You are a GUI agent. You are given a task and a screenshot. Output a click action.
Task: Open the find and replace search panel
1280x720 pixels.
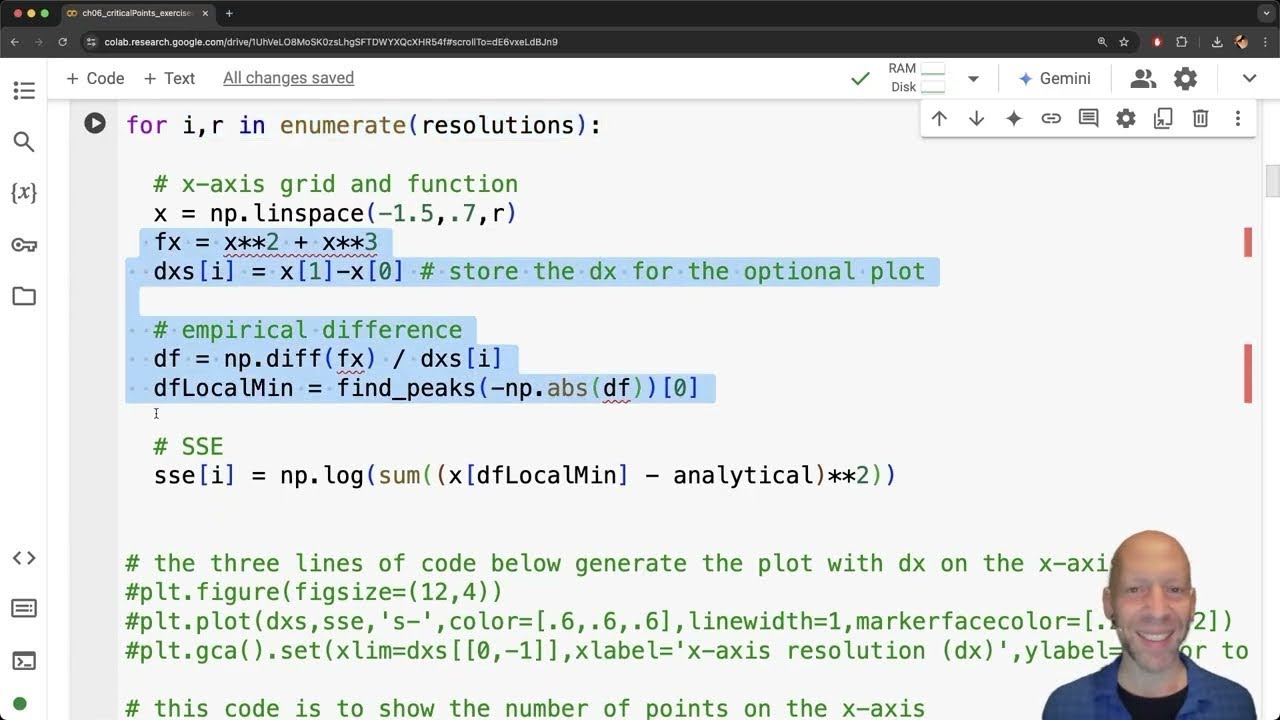point(24,142)
